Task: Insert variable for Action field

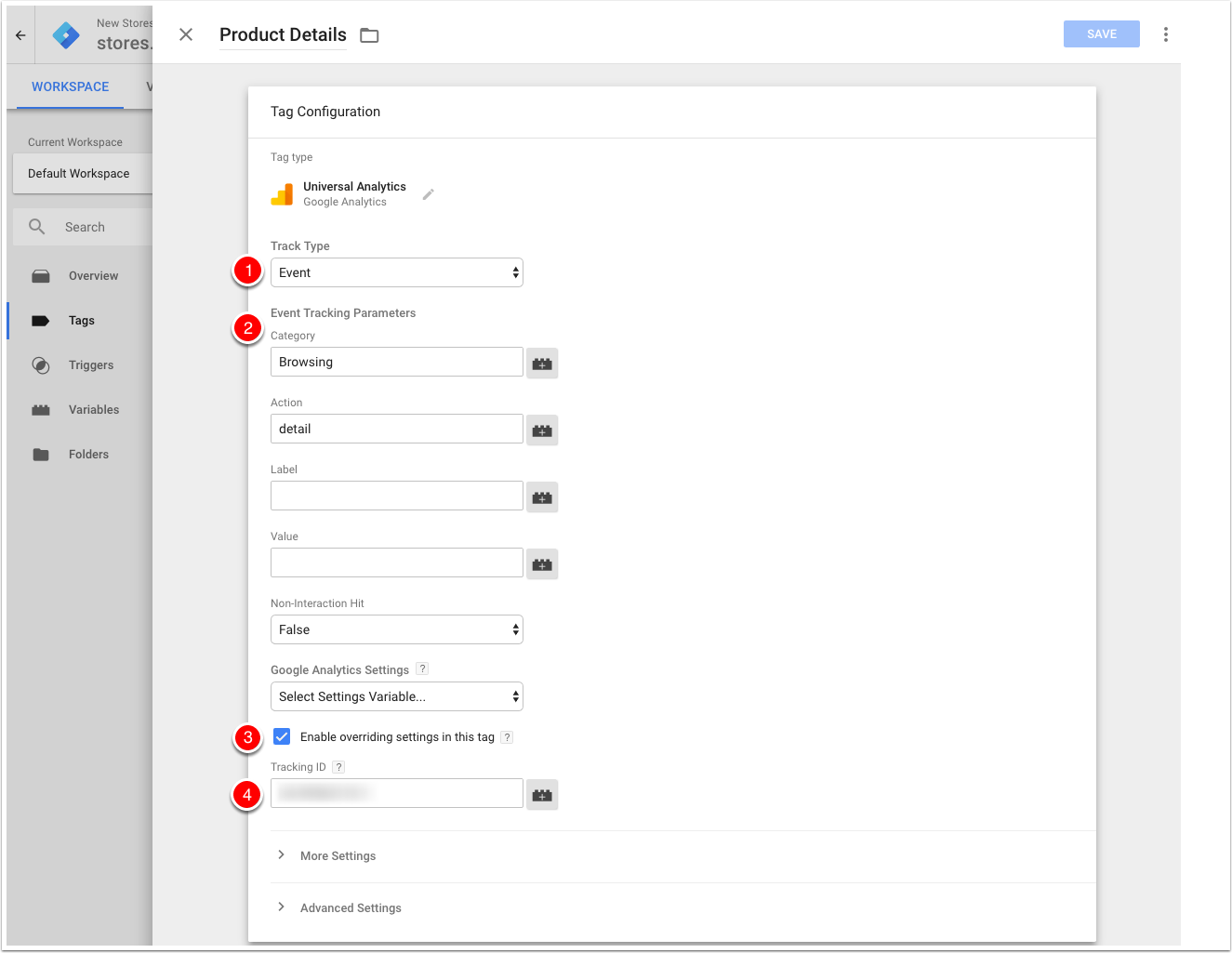Action: point(542,430)
